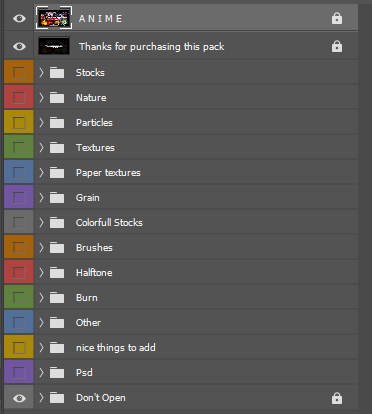Screen dimensions: 372x414
Task: Select the Paper textures group
Action: click(196, 172)
